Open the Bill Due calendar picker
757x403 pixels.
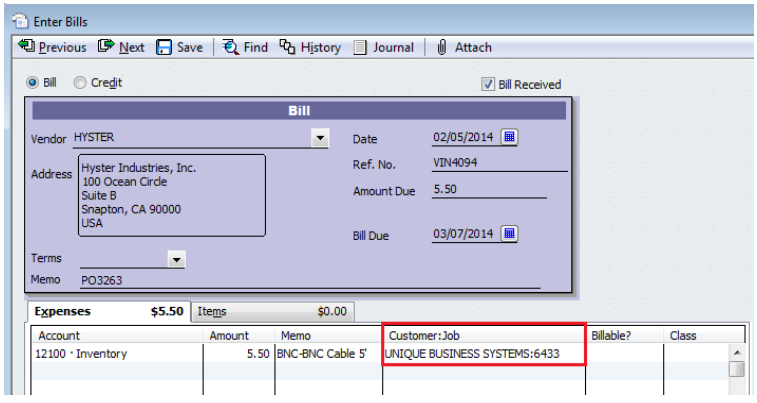509,234
